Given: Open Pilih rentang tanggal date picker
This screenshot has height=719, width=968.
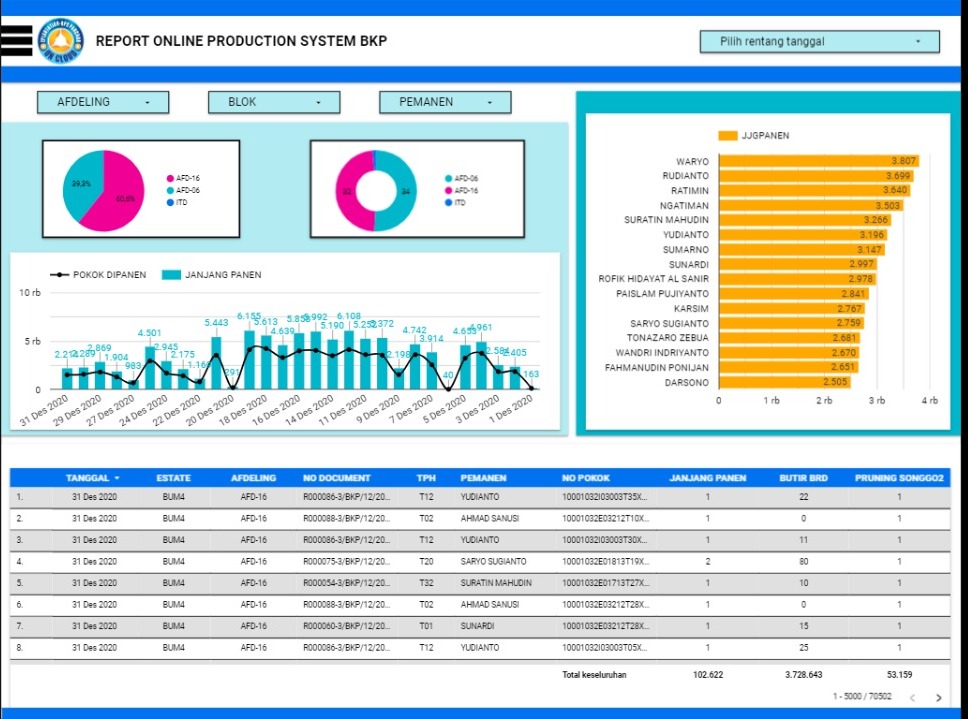Looking at the screenshot, I should pyautogui.click(x=819, y=42).
